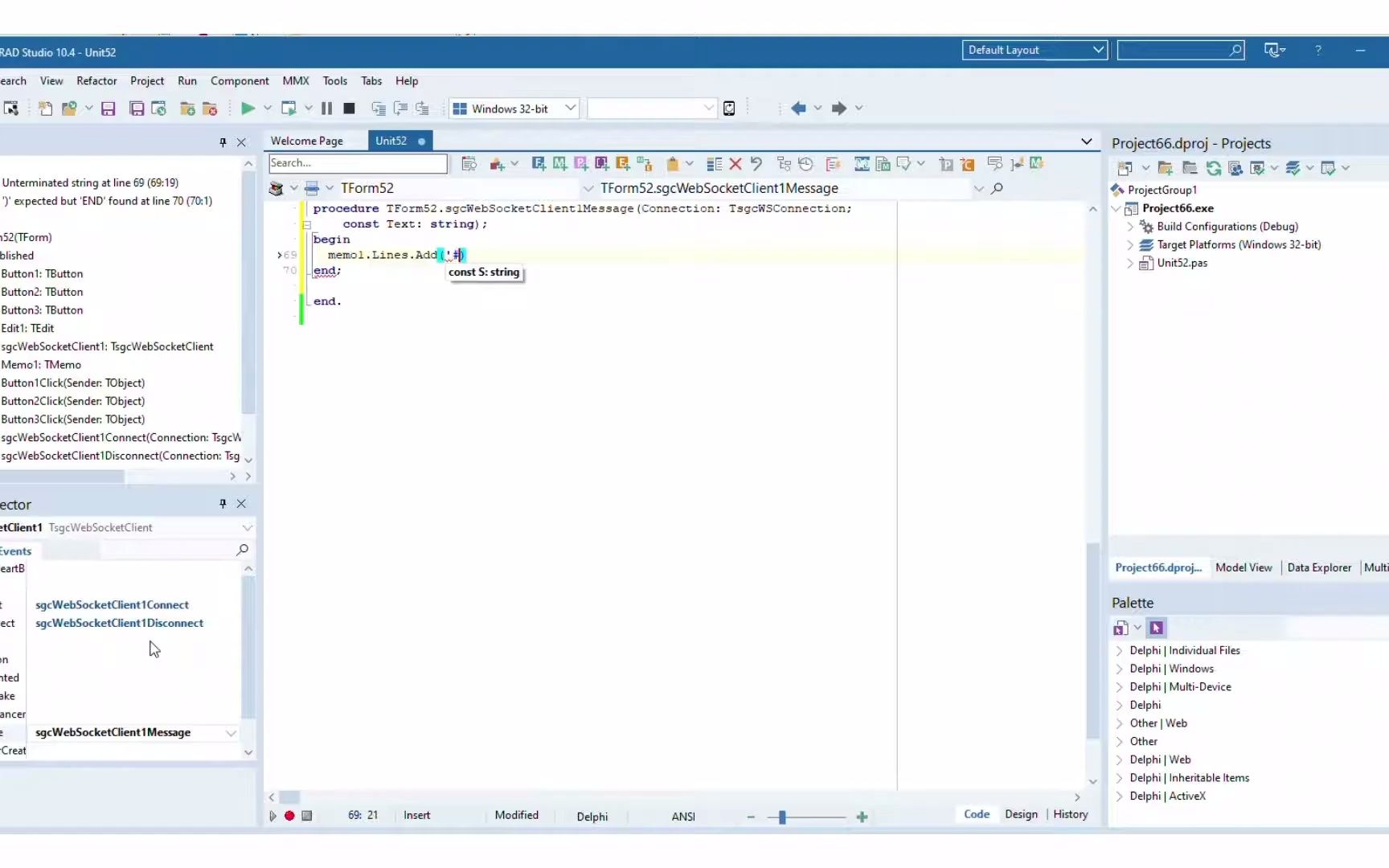The image size is (1389, 868).
Task: Open the MMX menu
Action: click(296, 81)
